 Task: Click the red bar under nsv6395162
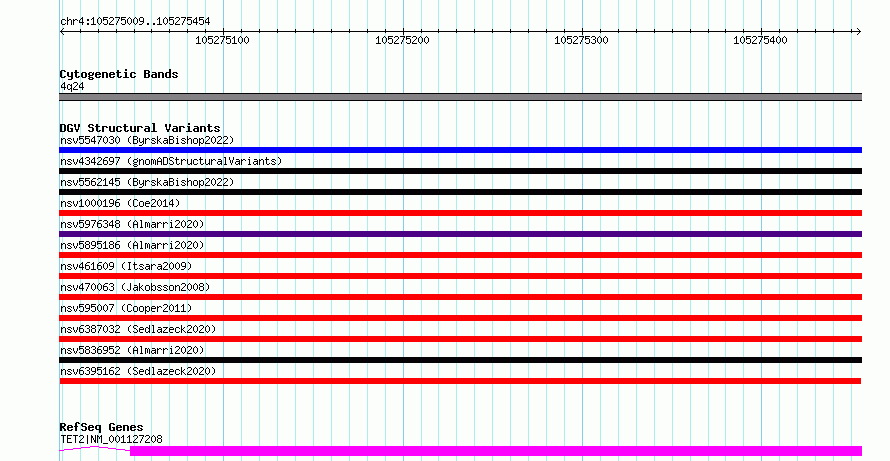pos(460,381)
